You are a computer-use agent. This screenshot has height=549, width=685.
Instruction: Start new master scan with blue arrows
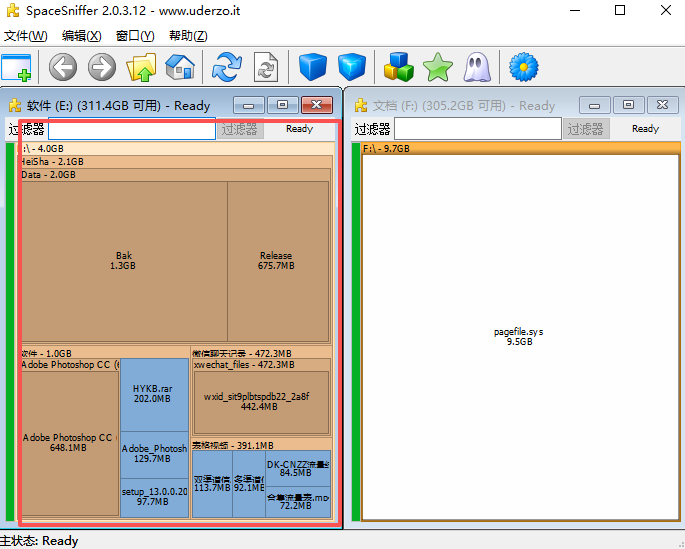(x=227, y=67)
